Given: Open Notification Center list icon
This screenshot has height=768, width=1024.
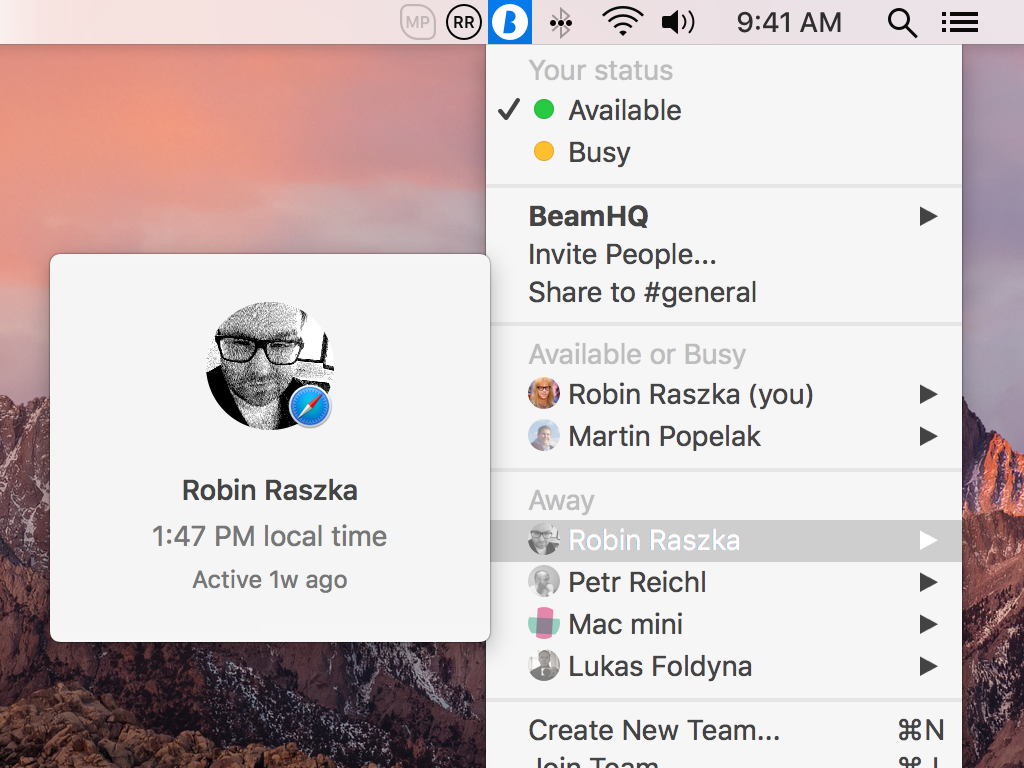Looking at the screenshot, I should pos(959,22).
